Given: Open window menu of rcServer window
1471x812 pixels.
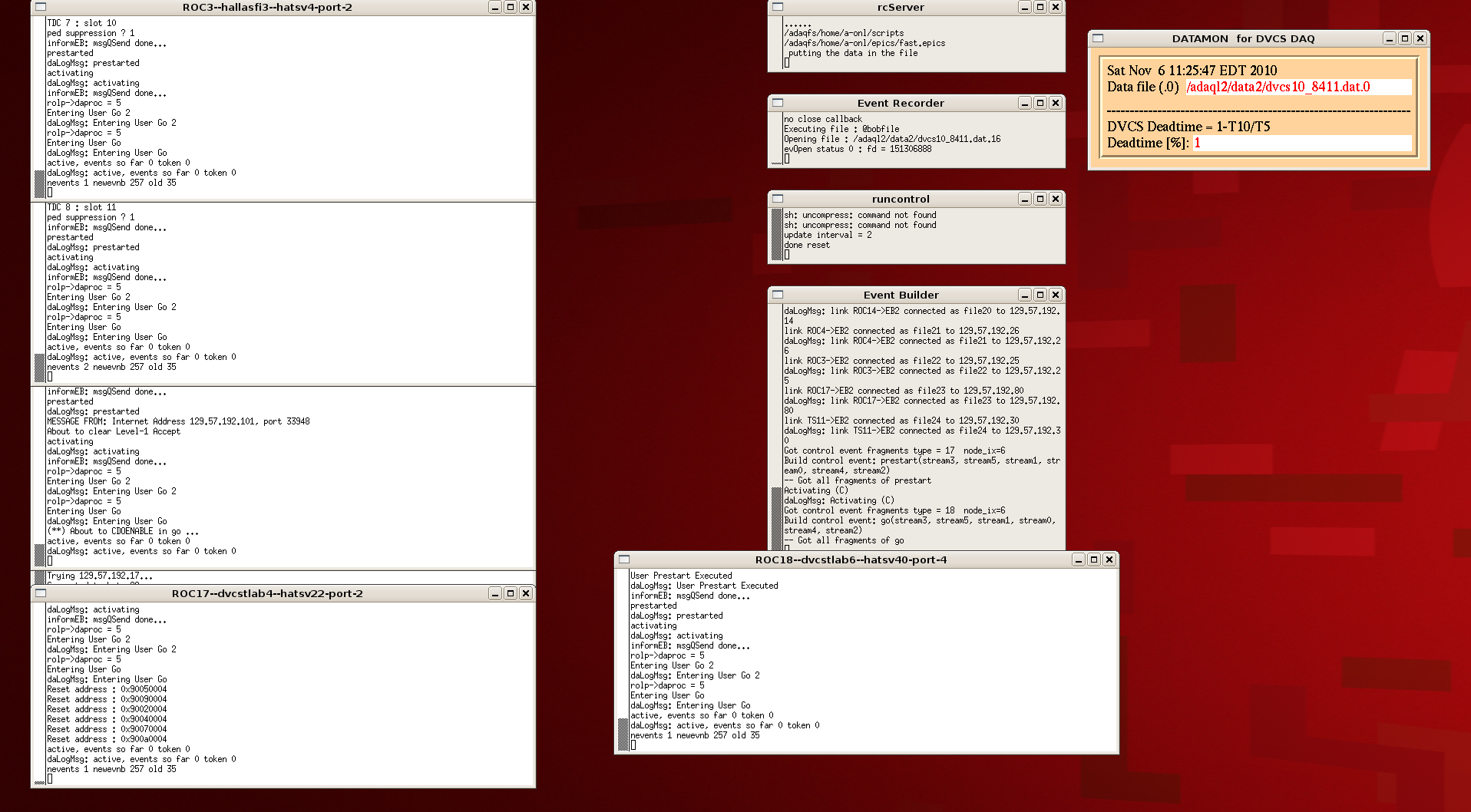Looking at the screenshot, I should coord(778,7).
